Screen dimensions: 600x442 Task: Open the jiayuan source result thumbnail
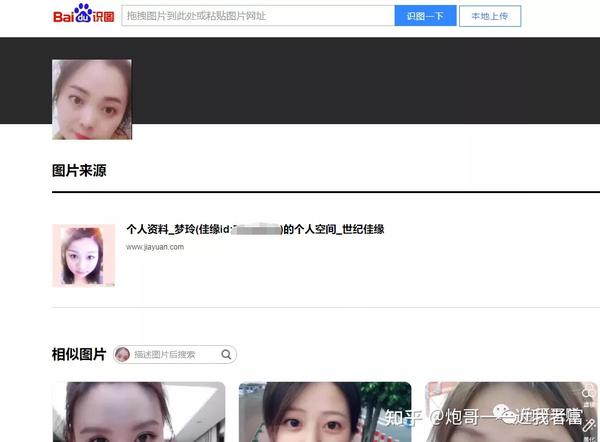pos(83,255)
